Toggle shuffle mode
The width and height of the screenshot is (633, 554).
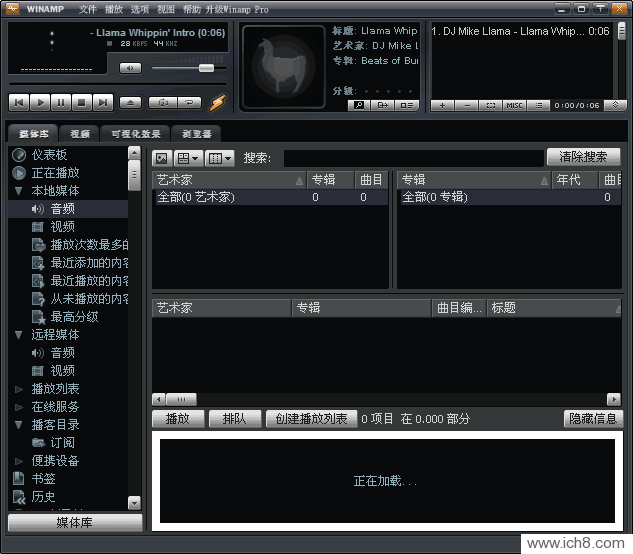coord(163,103)
